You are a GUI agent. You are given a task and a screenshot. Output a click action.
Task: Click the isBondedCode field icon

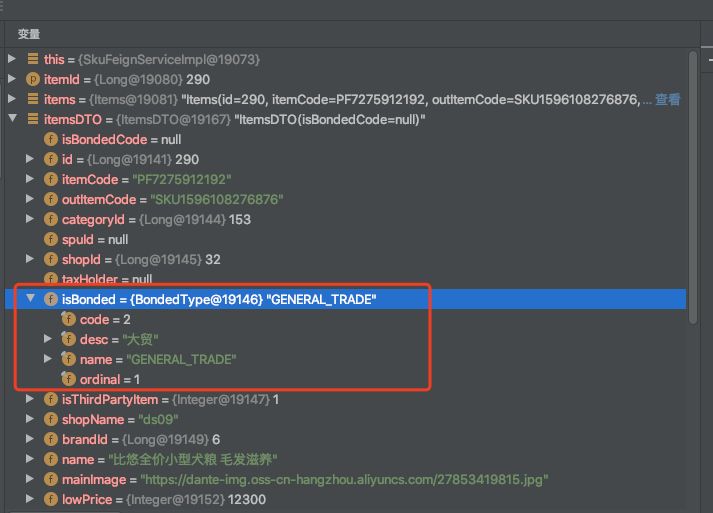coord(51,139)
